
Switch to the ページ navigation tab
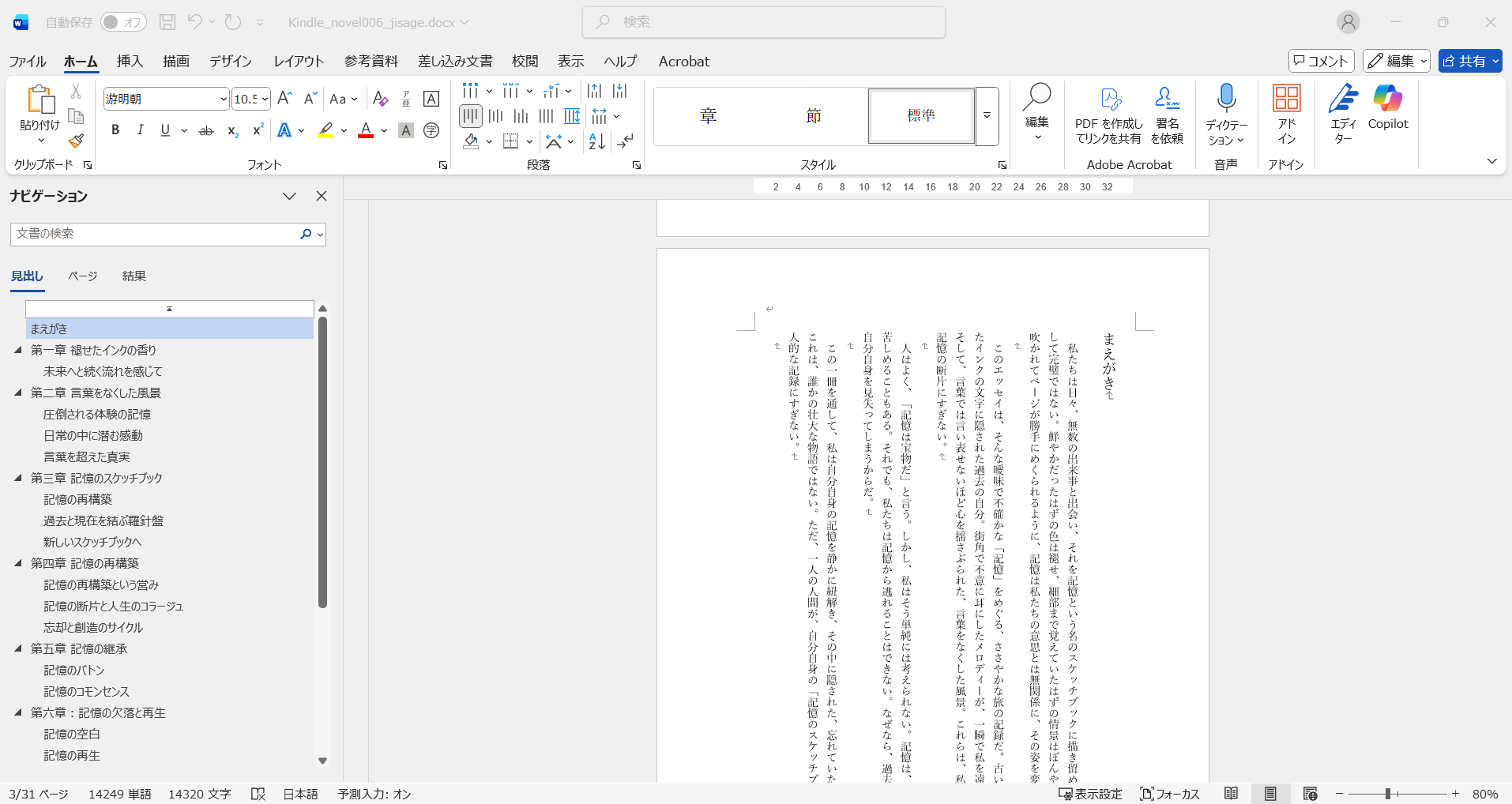tap(82, 276)
